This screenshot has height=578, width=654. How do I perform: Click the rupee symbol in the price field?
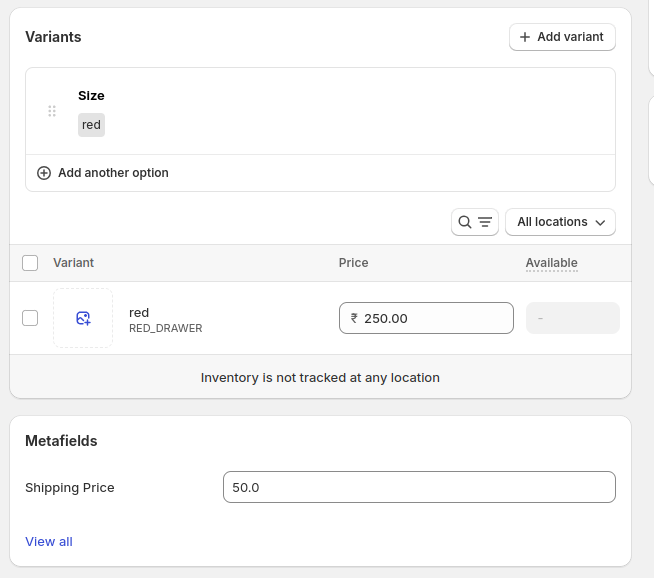coord(354,318)
